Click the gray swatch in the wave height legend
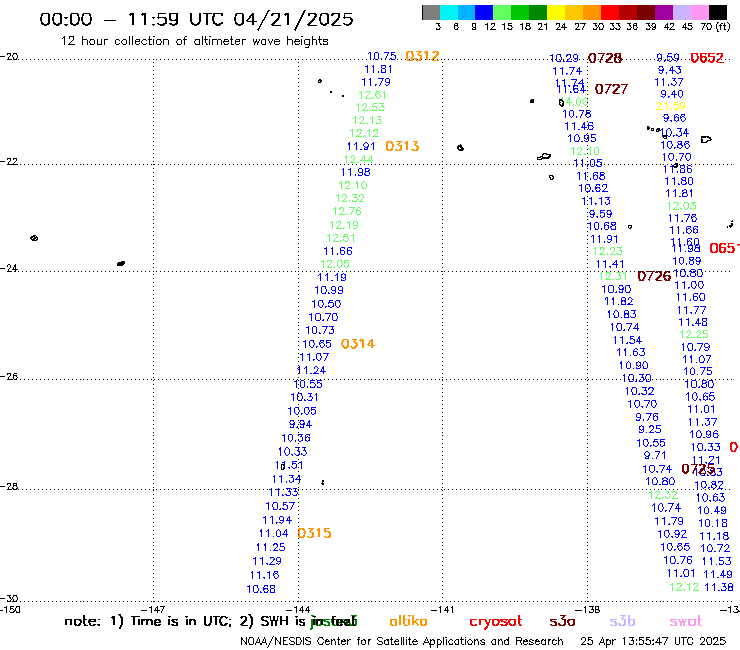Image resolution: width=740 pixels, height=650 pixels. [x=431, y=12]
